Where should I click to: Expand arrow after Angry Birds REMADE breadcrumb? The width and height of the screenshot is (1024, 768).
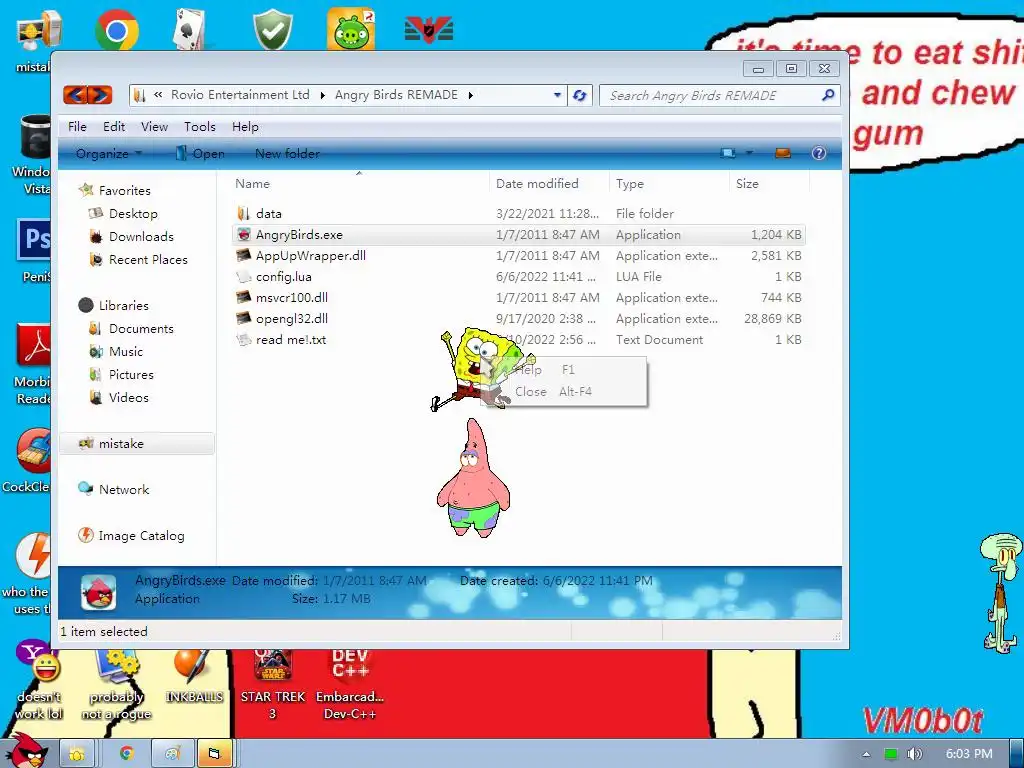(x=470, y=95)
